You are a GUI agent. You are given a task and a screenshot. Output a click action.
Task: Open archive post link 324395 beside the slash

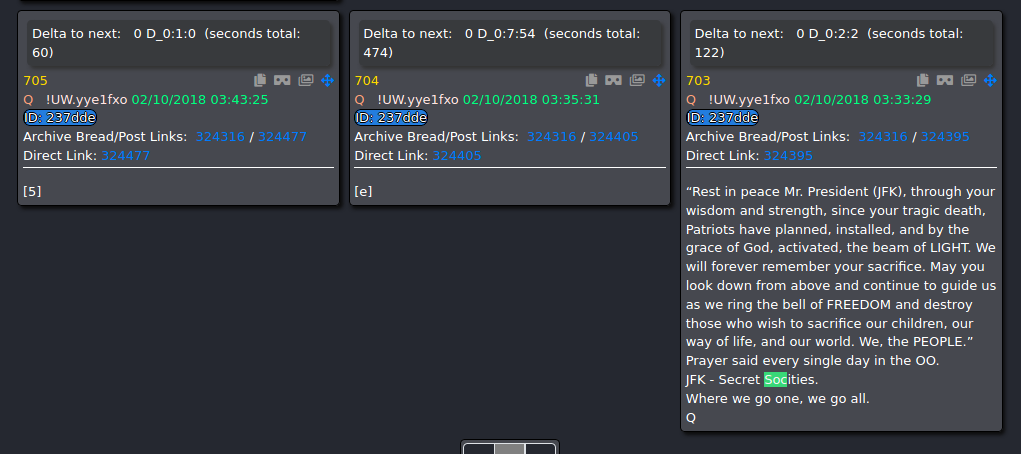pyautogui.click(x=945, y=137)
